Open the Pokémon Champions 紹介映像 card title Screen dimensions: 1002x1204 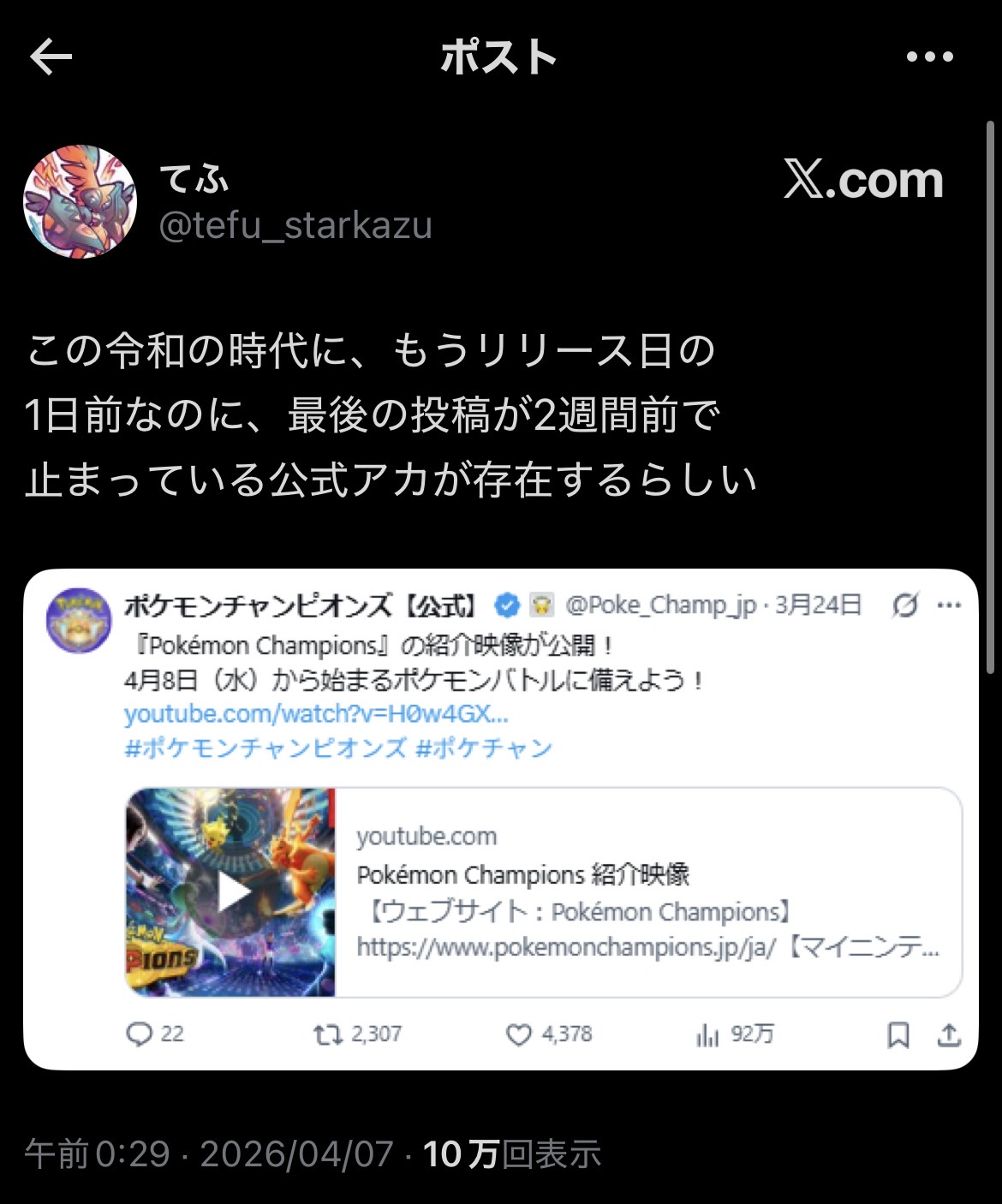tap(523, 874)
